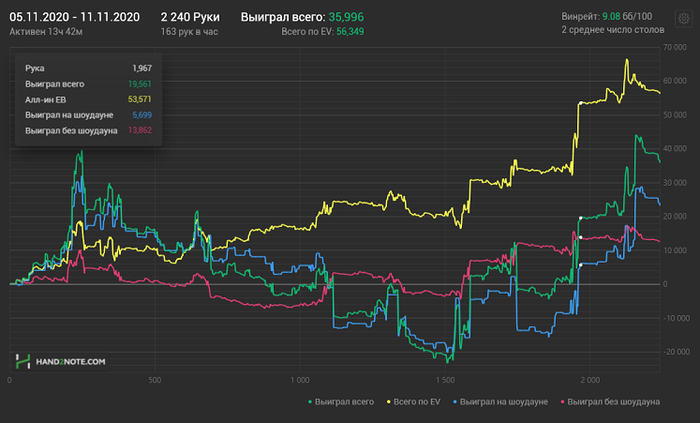Image resolution: width=700 pixels, height=423 pixels.
Task: Click the '2 240 Руки' hands count
Action: tap(190, 17)
